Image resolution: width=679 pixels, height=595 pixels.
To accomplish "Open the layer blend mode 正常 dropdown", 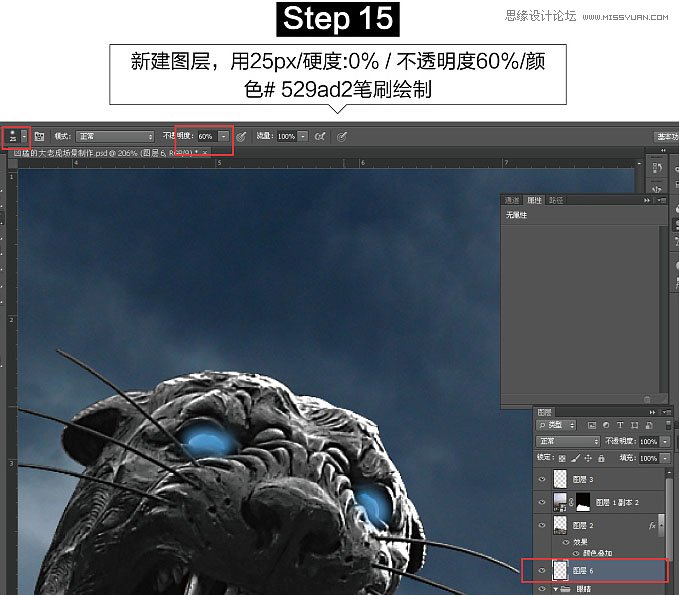I will click(568, 441).
